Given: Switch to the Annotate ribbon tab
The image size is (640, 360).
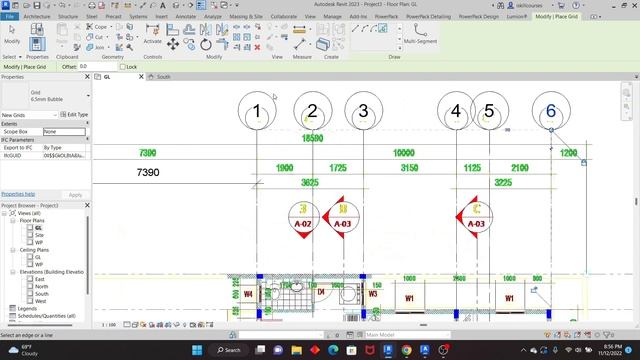Looking at the screenshot, I should coord(186,16).
